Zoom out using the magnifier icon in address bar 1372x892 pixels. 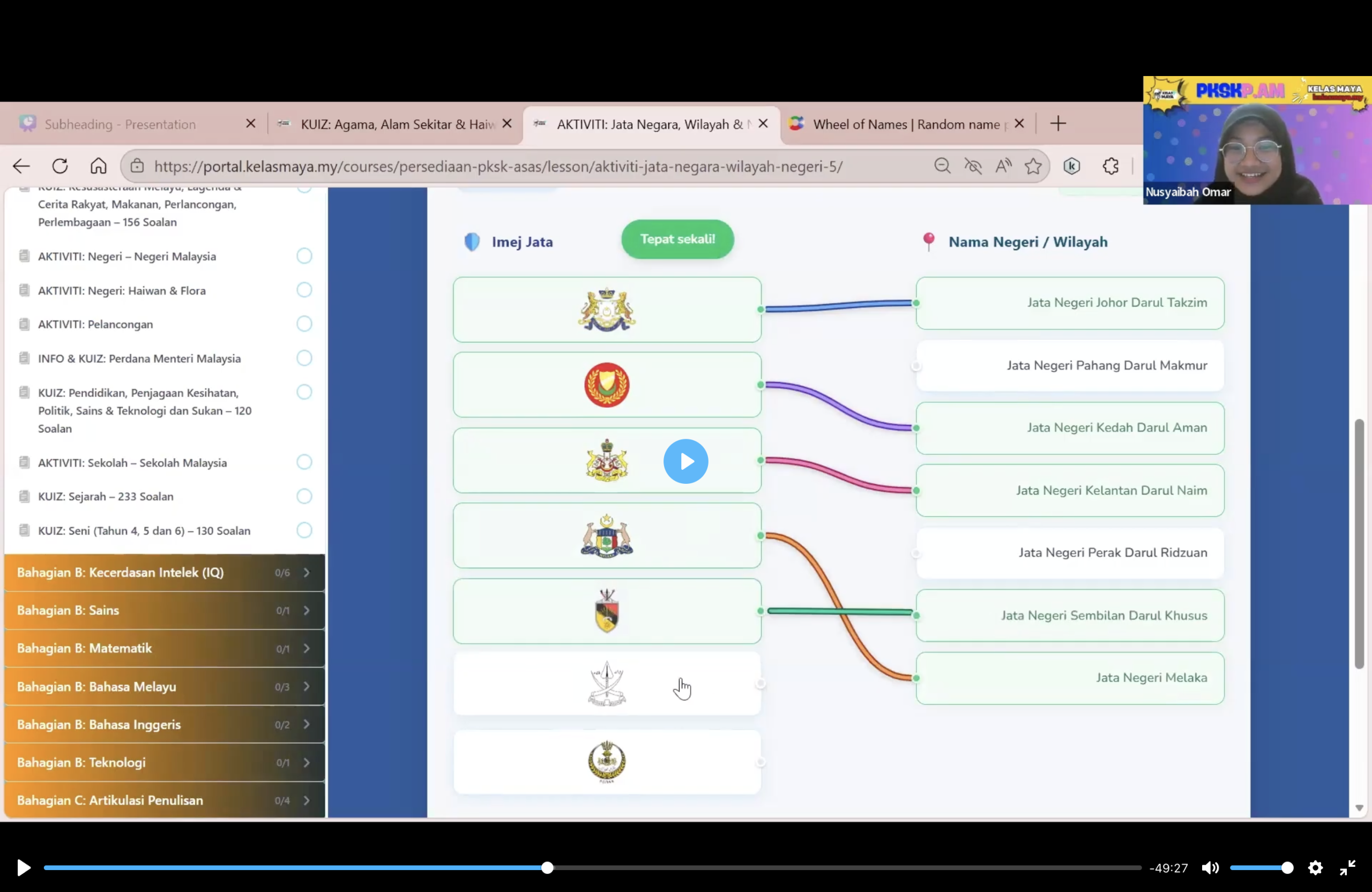click(x=943, y=167)
